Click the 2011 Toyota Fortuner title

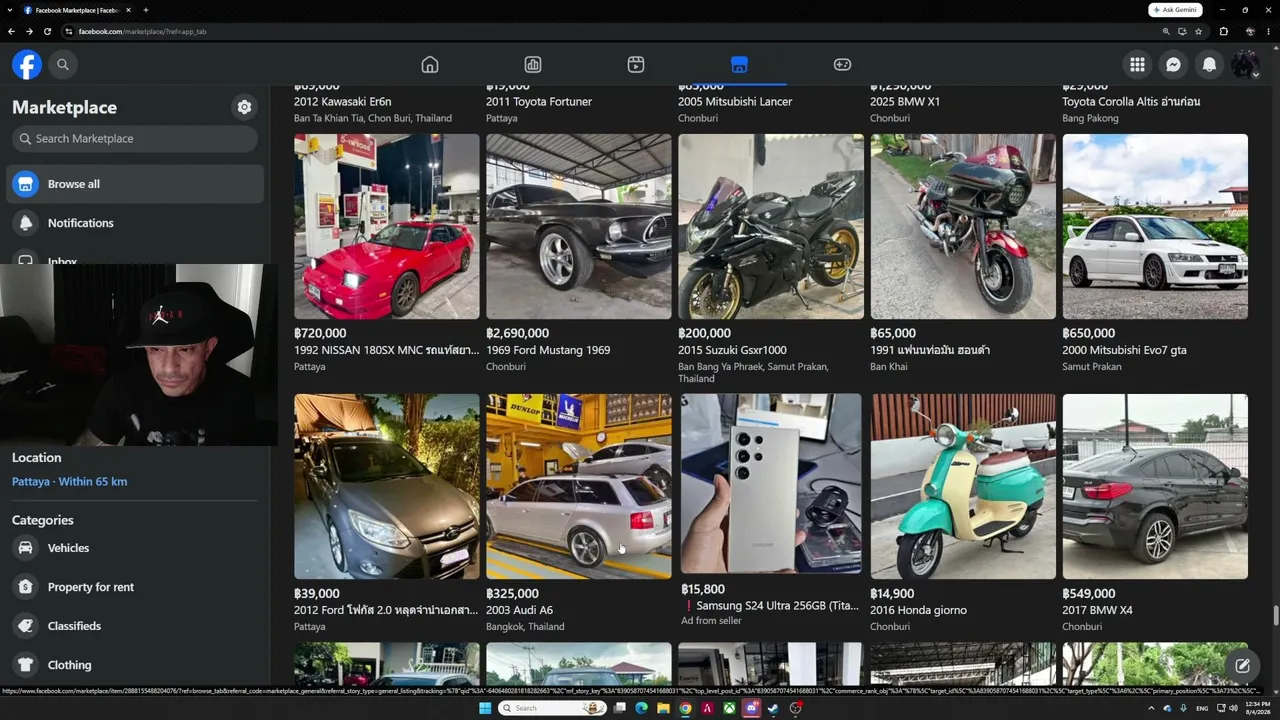point(539,102)
